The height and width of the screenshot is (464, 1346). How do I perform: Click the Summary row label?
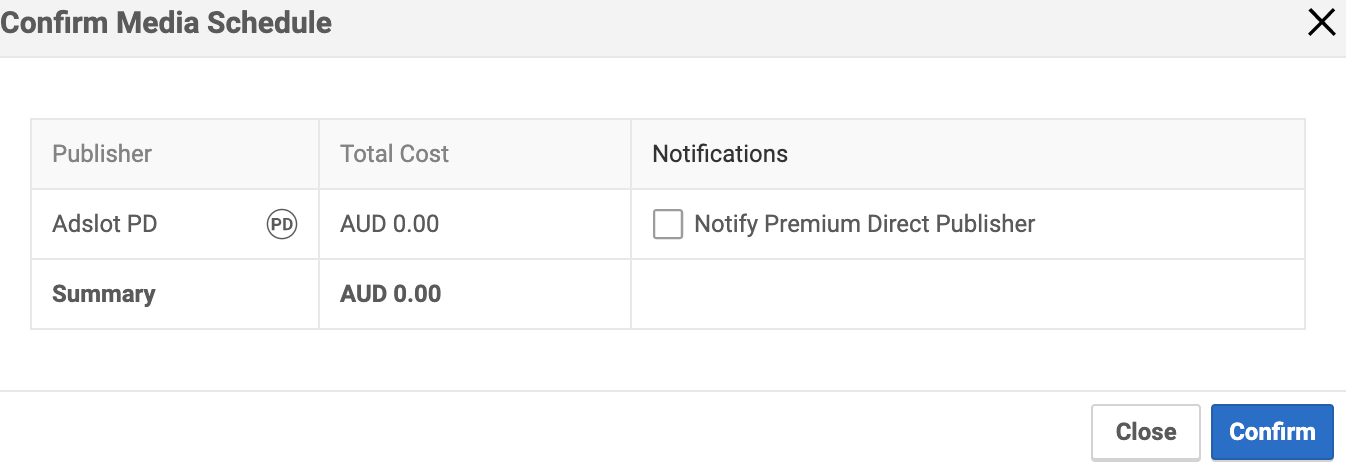point(104,294)
